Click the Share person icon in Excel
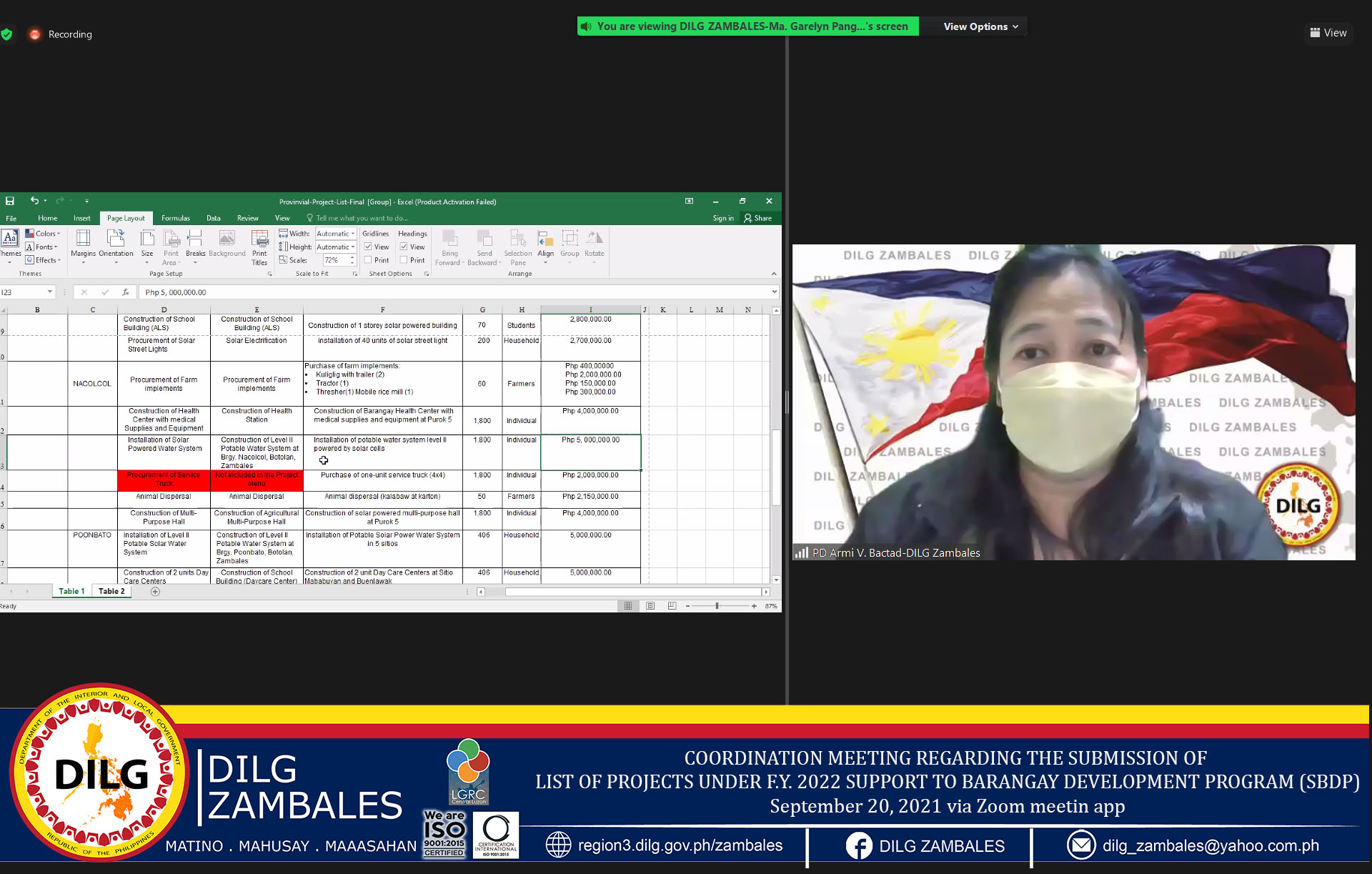 click(747, 218)
